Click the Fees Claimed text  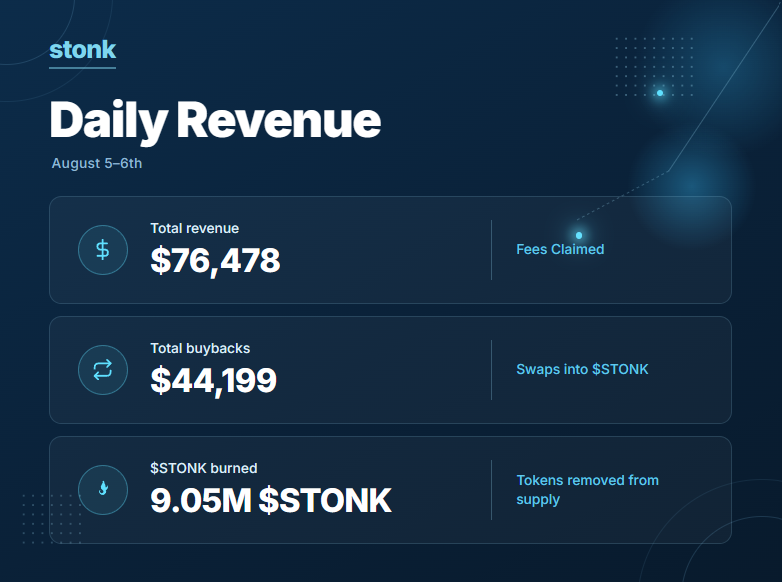coord(560,249)
